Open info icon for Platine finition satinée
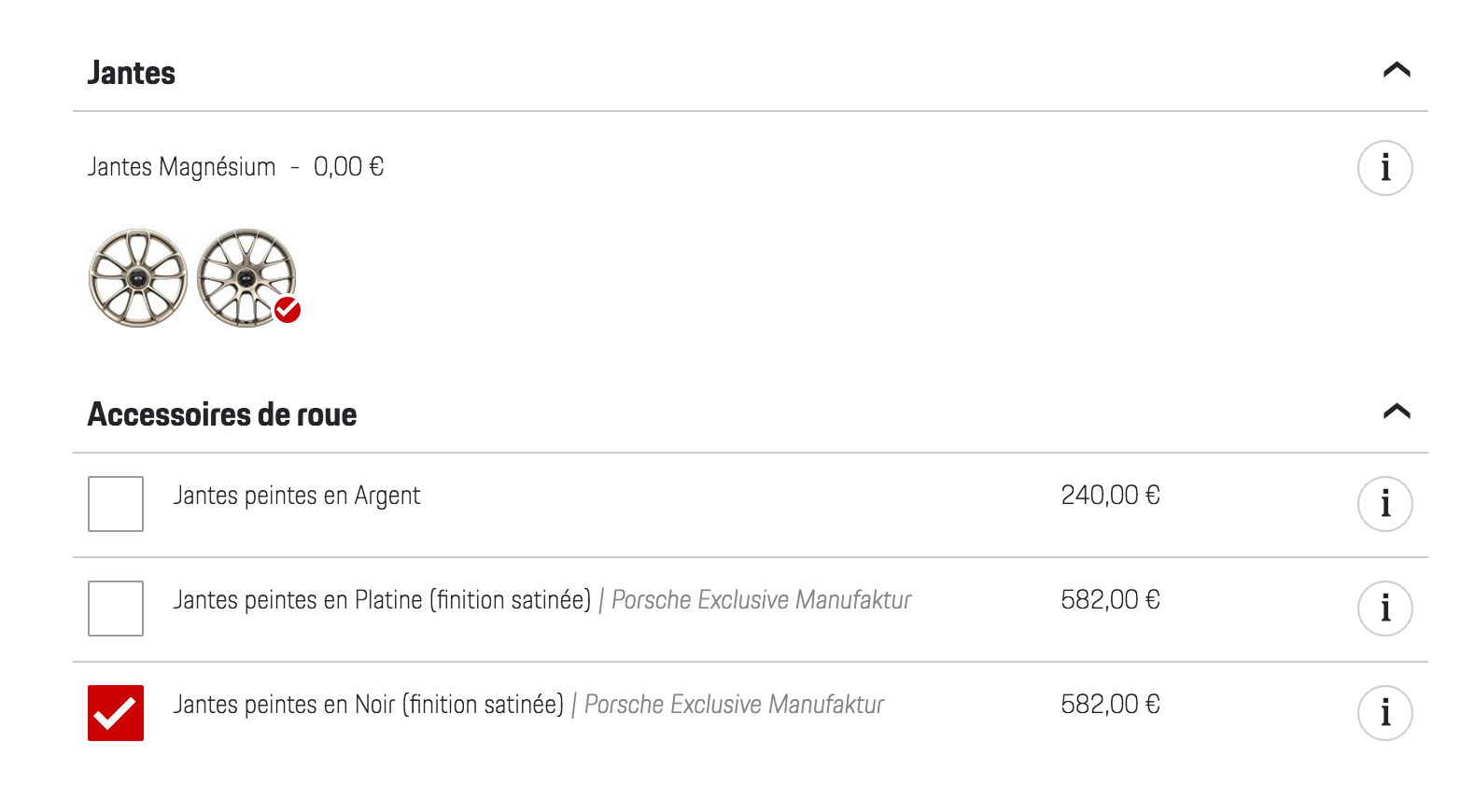The height and width of the screenshot is (812, 1475). click(1384, 609)
